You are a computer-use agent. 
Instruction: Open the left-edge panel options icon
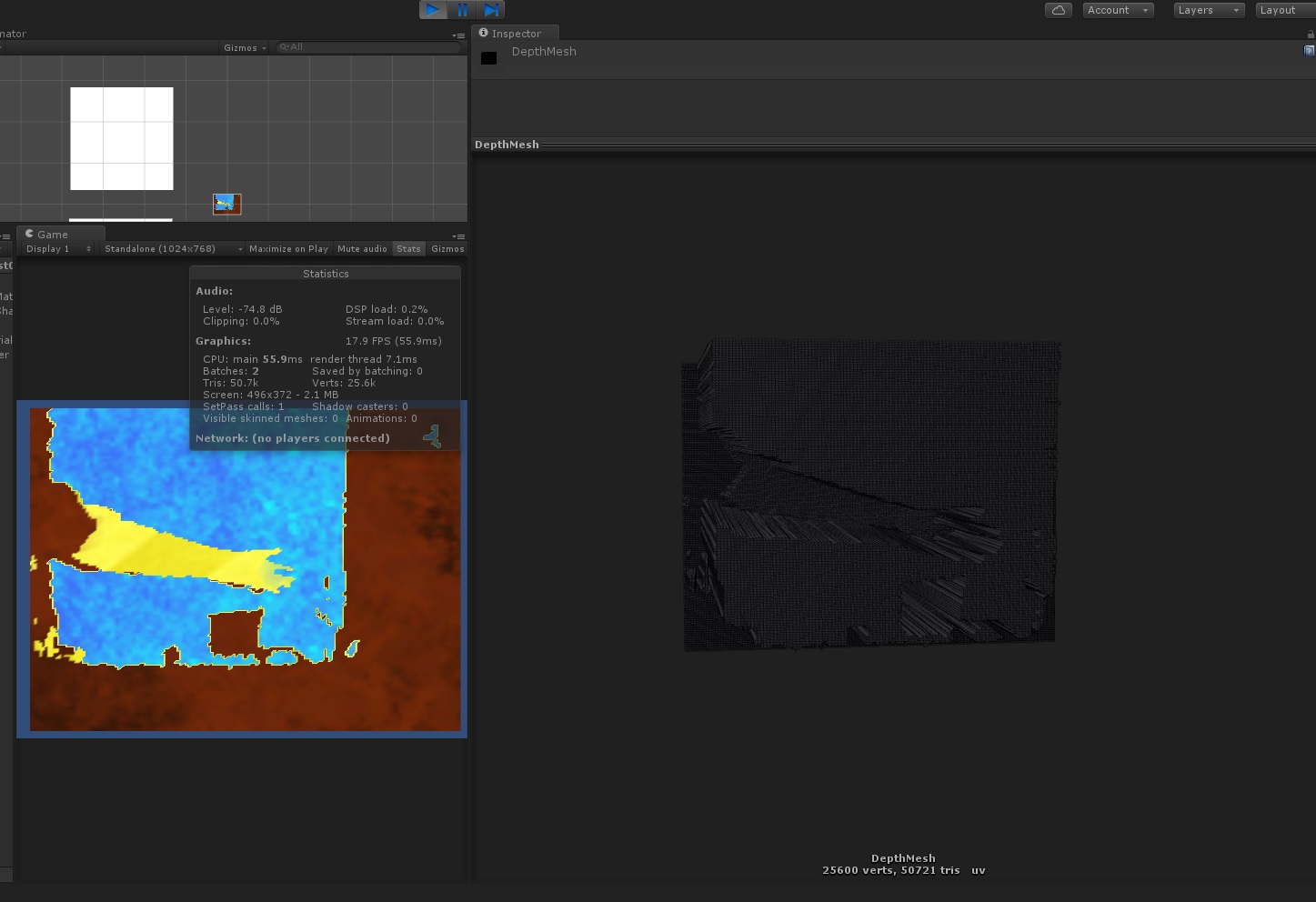(5, 236)
